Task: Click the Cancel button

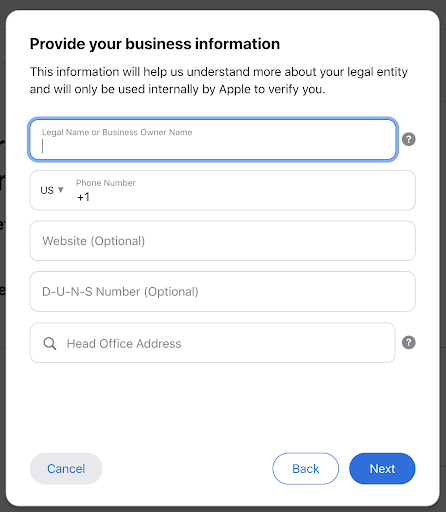Action: (66, 468)
